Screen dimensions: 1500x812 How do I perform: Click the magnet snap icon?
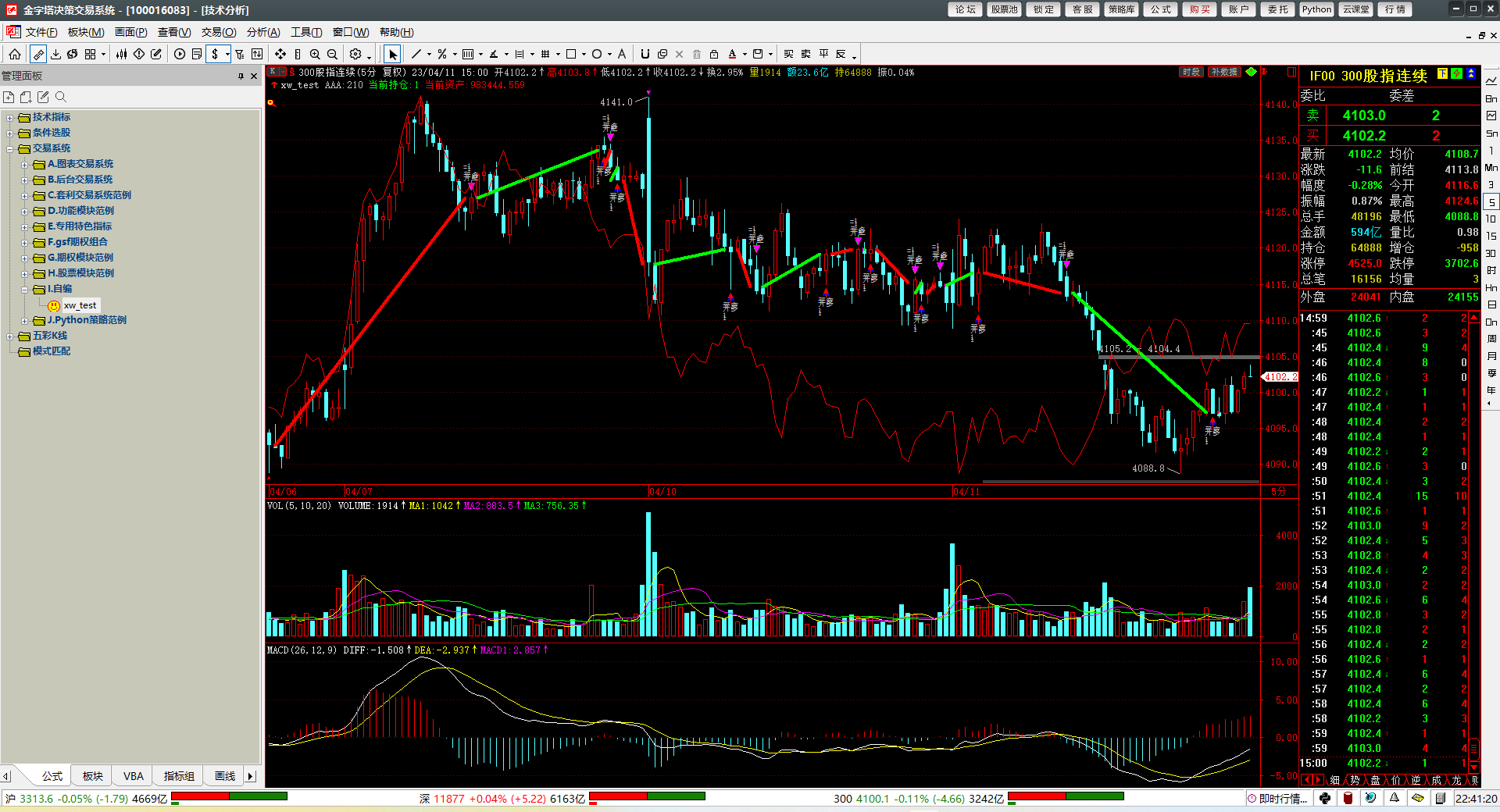(645, 54)
